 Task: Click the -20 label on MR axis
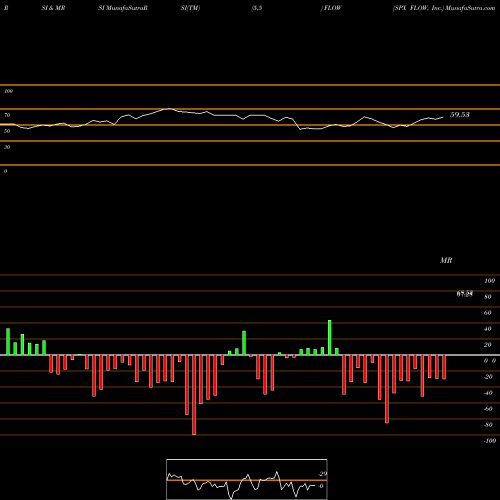(488, 377)
